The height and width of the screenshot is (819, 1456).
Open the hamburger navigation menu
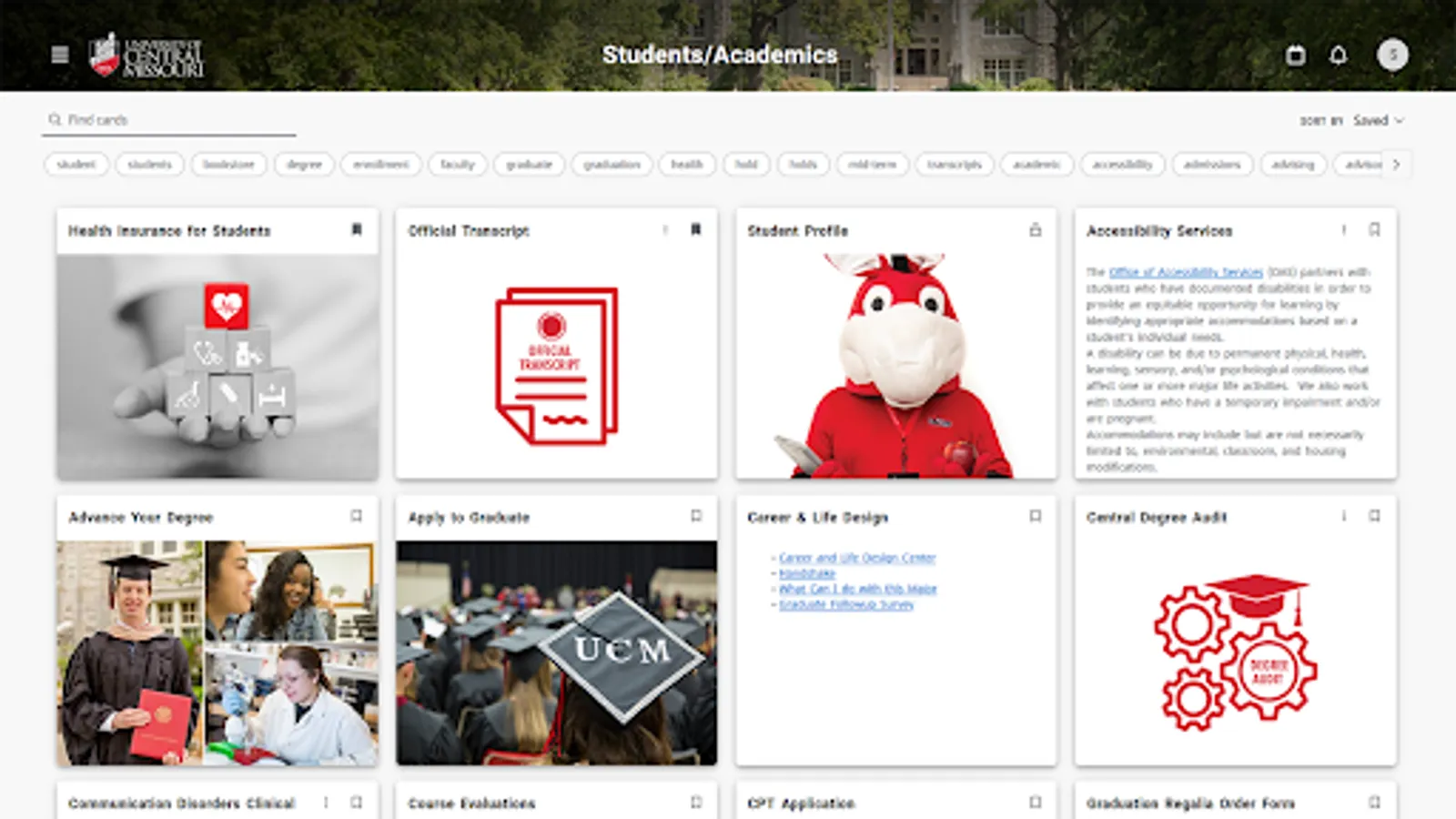click(x=60, y=55)
